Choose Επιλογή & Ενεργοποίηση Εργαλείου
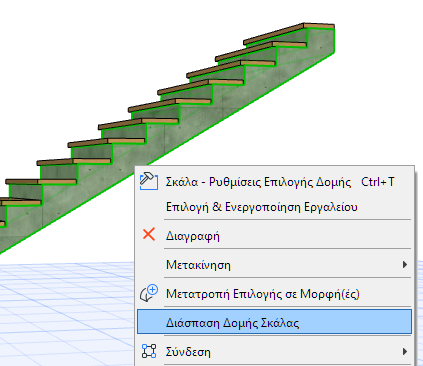 [275, 207]
